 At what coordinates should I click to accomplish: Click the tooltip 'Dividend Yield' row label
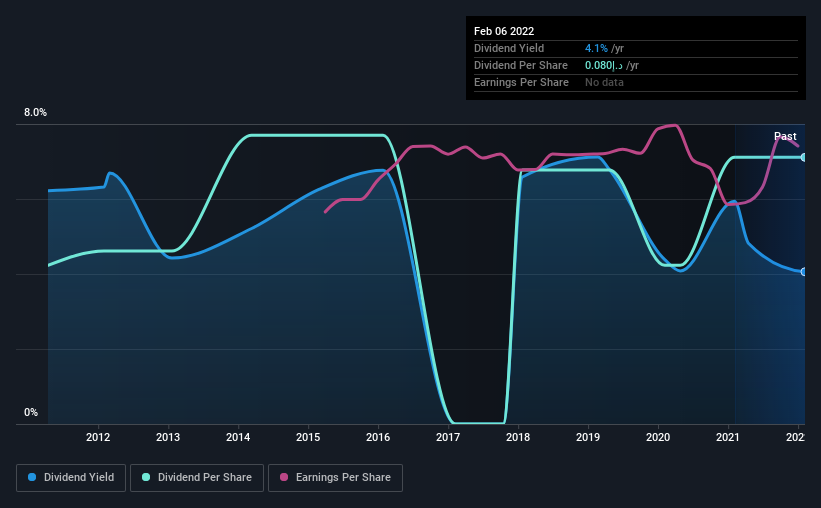tap(509, 48)
